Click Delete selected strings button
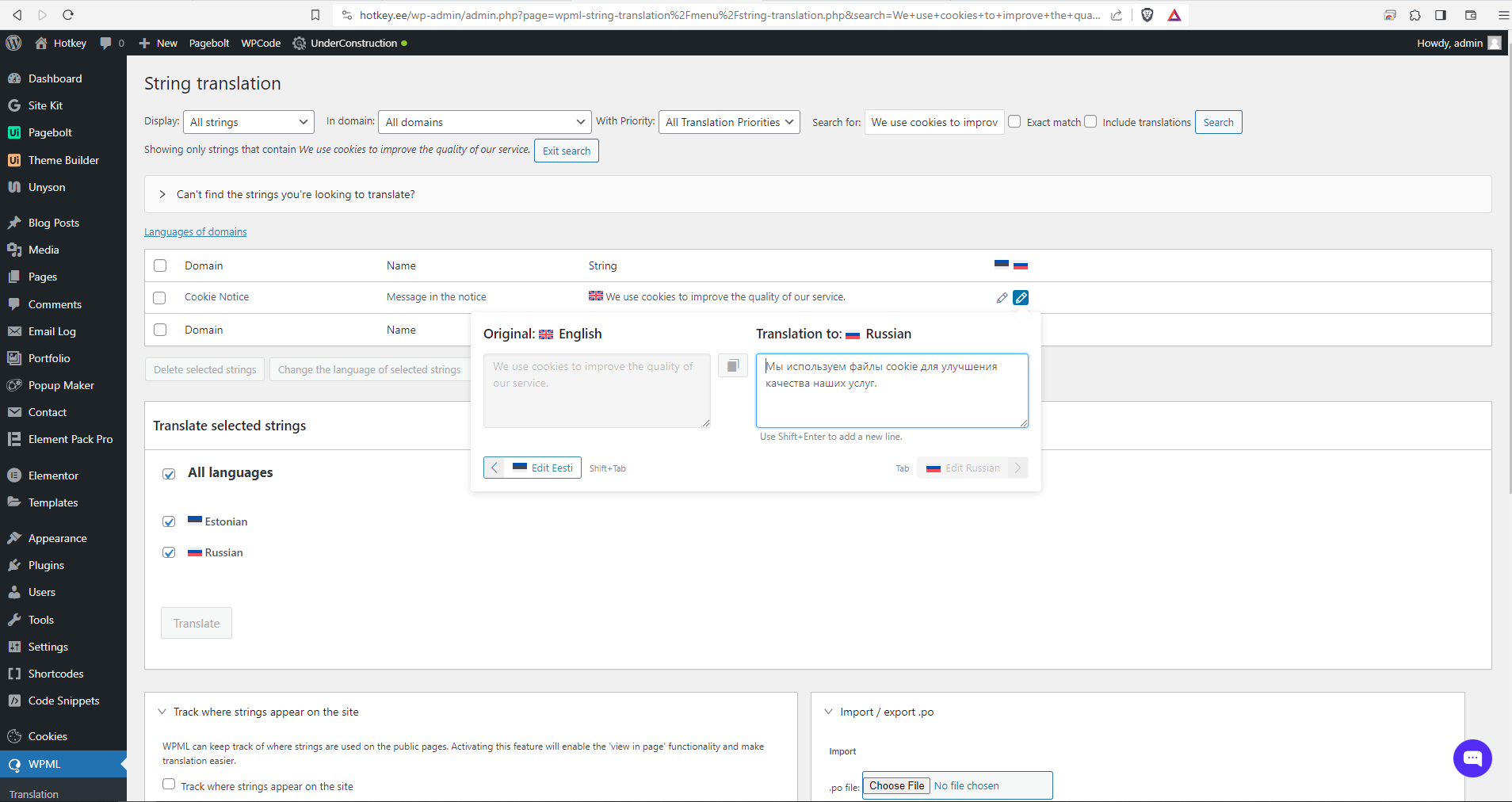 [205, 369]
